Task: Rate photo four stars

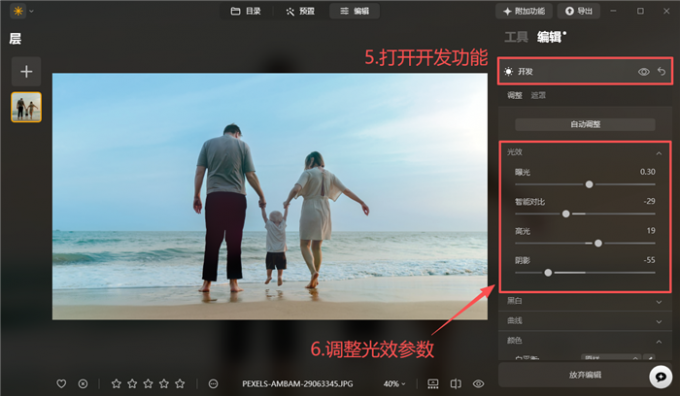Action: tap(164, 384)
